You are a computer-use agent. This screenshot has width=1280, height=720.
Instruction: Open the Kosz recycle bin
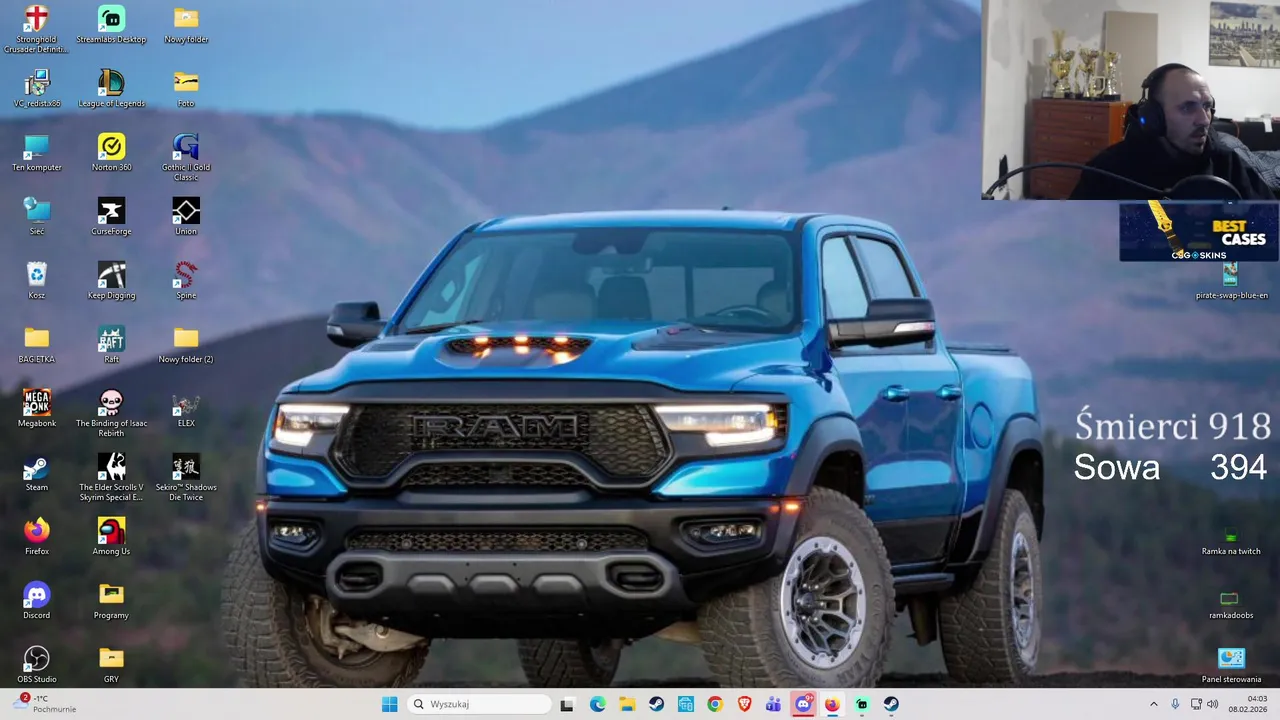(x=37, y=280)
